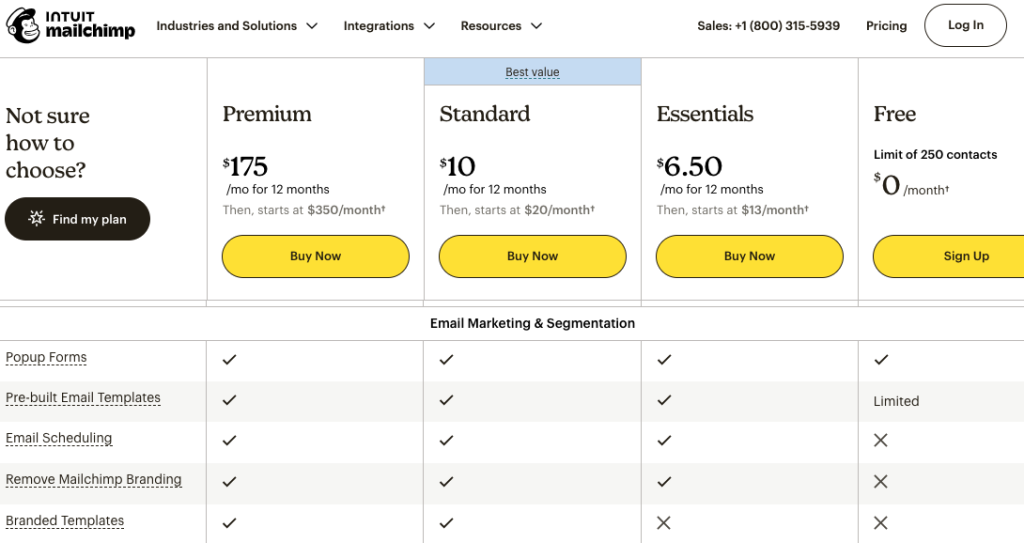The width and height of the screenshot is (1024, 543).
Task: Buy the Essentials plan now
Action: point(749,256)
